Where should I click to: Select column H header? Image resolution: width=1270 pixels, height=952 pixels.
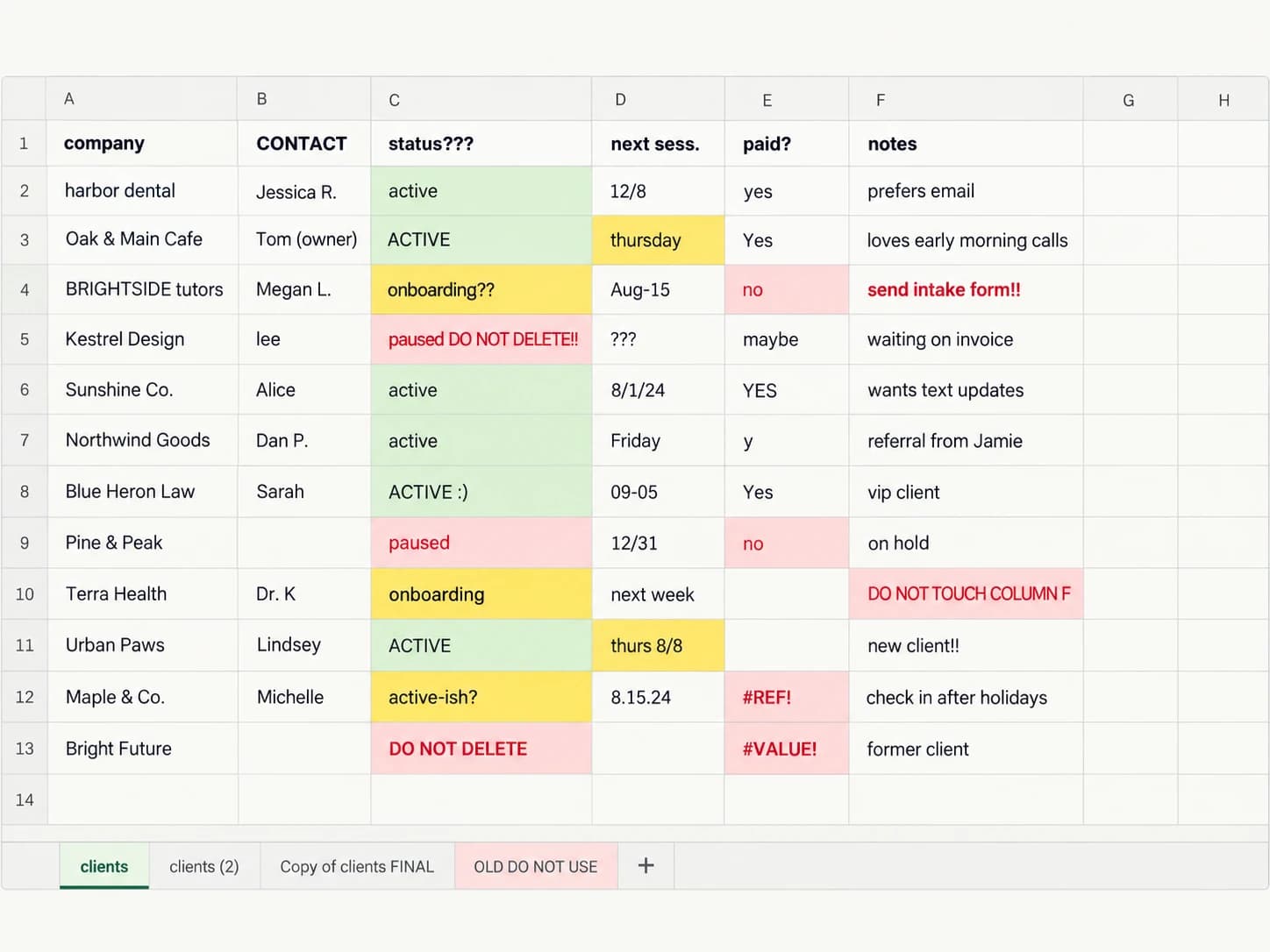[x=1224, y=99]
